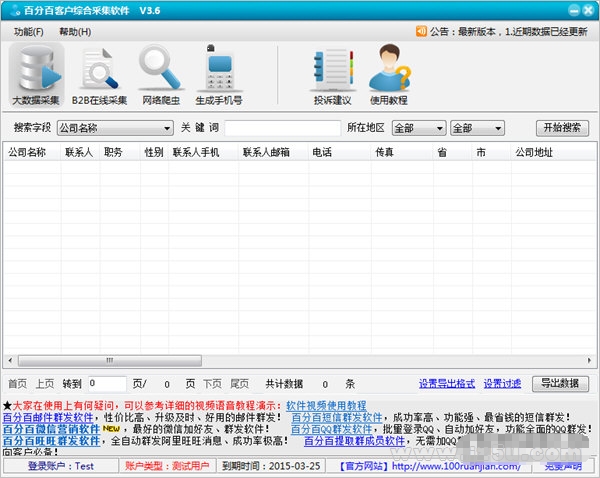600x478 pixels.
Task: Go to 尾页 last page
Action: [x=240, y=384]
